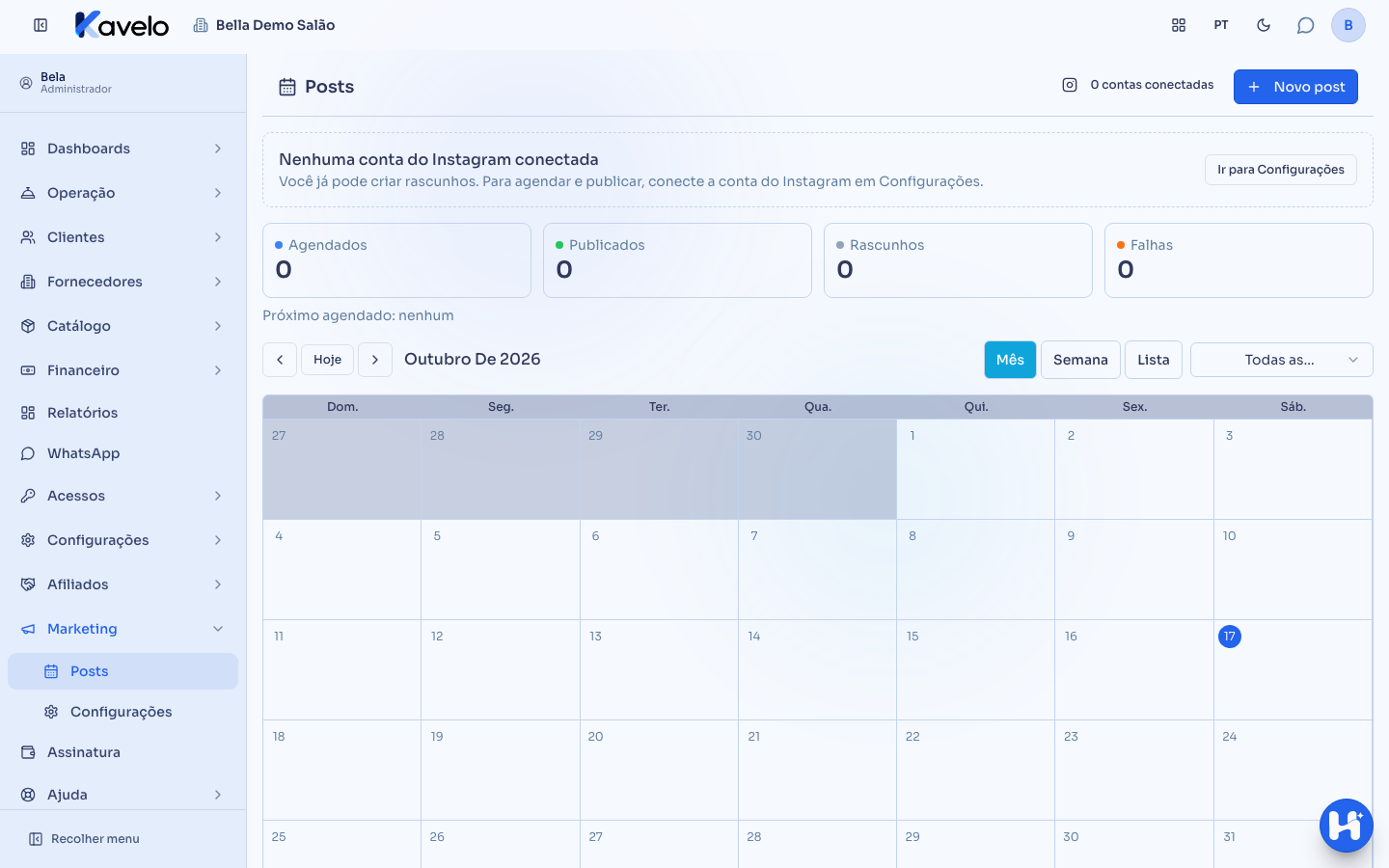Expand the Afiliados menu
Screen dimensions: 1389x868
click(x=123, y=584)
